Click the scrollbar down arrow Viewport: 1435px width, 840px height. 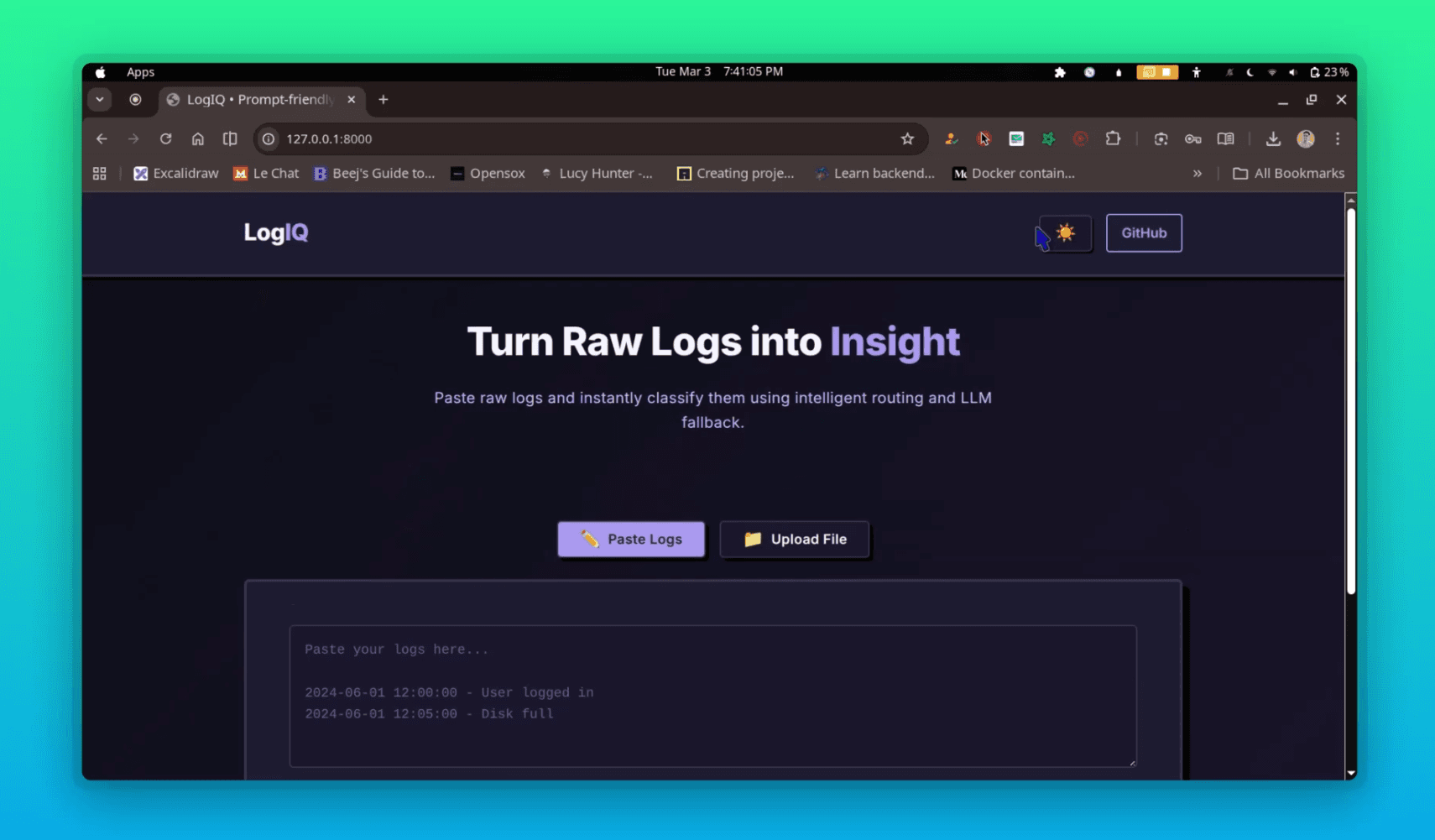1350,774
